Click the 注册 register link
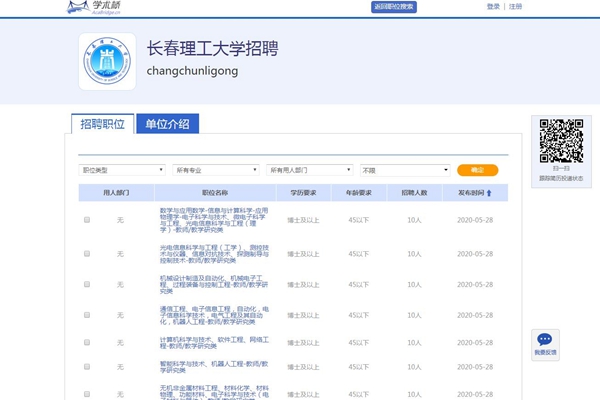 tap(515, 6)
